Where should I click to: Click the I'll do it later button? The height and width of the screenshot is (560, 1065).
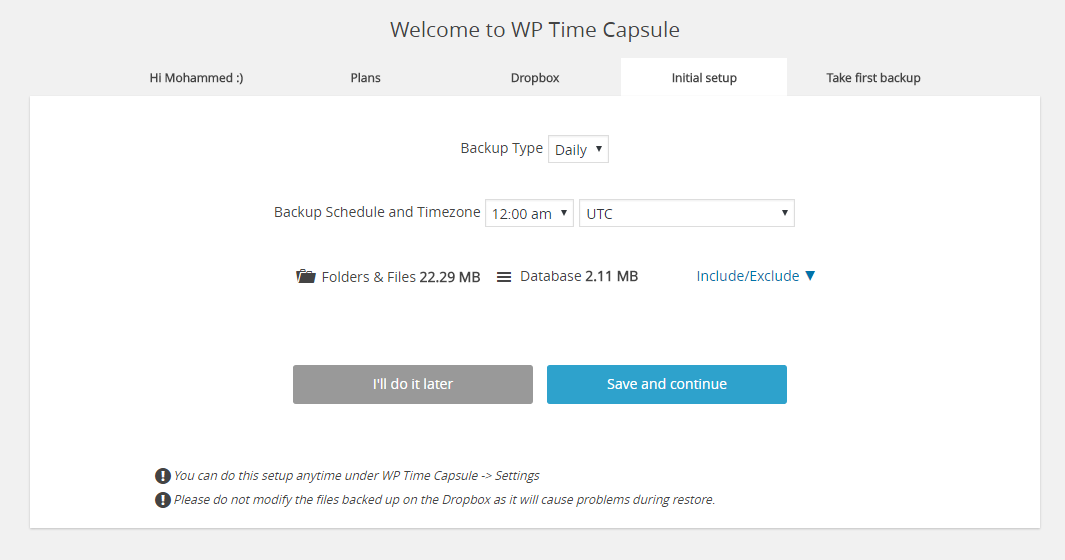pyautogui.click(x=413, y=385)
